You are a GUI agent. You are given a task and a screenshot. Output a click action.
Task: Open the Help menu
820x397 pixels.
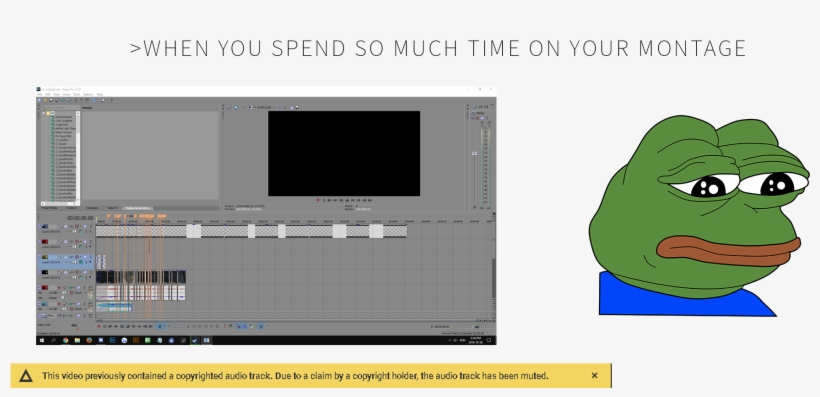click(x=100, y=94)
